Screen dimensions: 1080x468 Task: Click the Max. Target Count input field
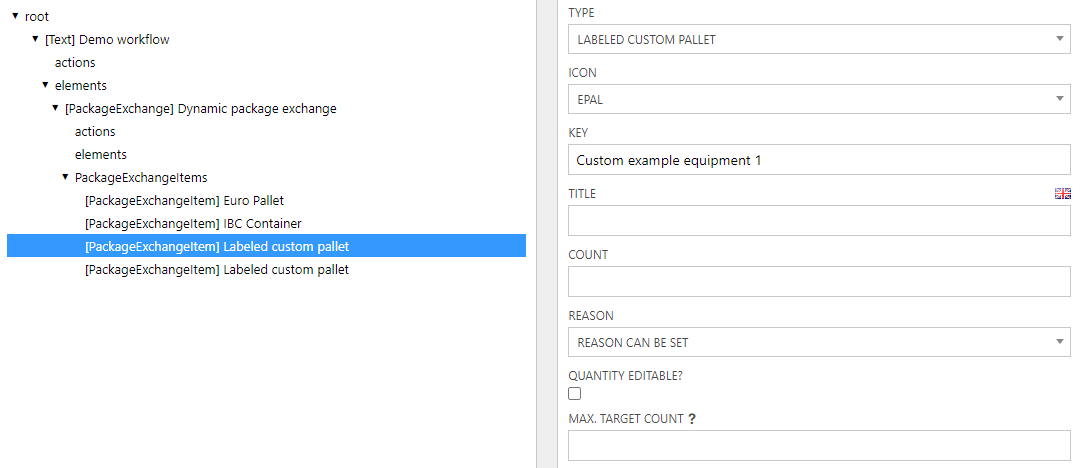click(x=819, y=445)
